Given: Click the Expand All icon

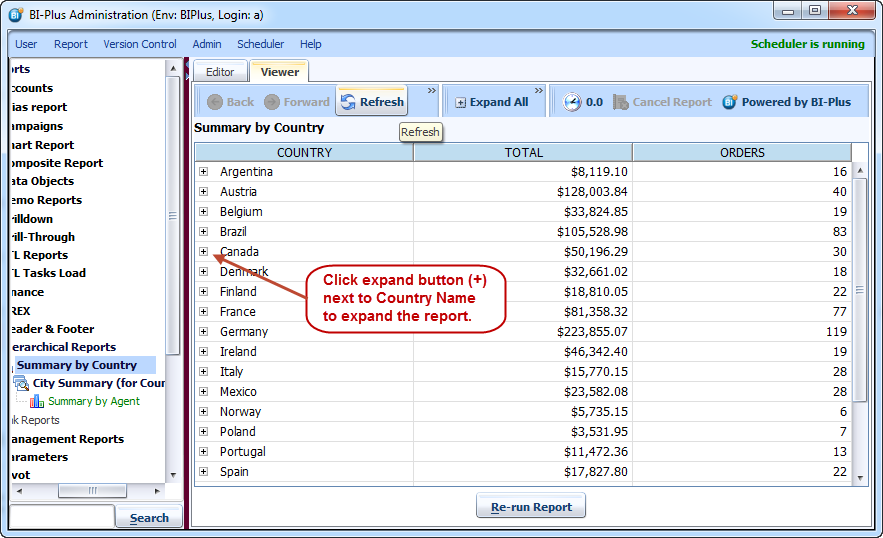Looking at the screenshot, I should click(x=461, y=102).
